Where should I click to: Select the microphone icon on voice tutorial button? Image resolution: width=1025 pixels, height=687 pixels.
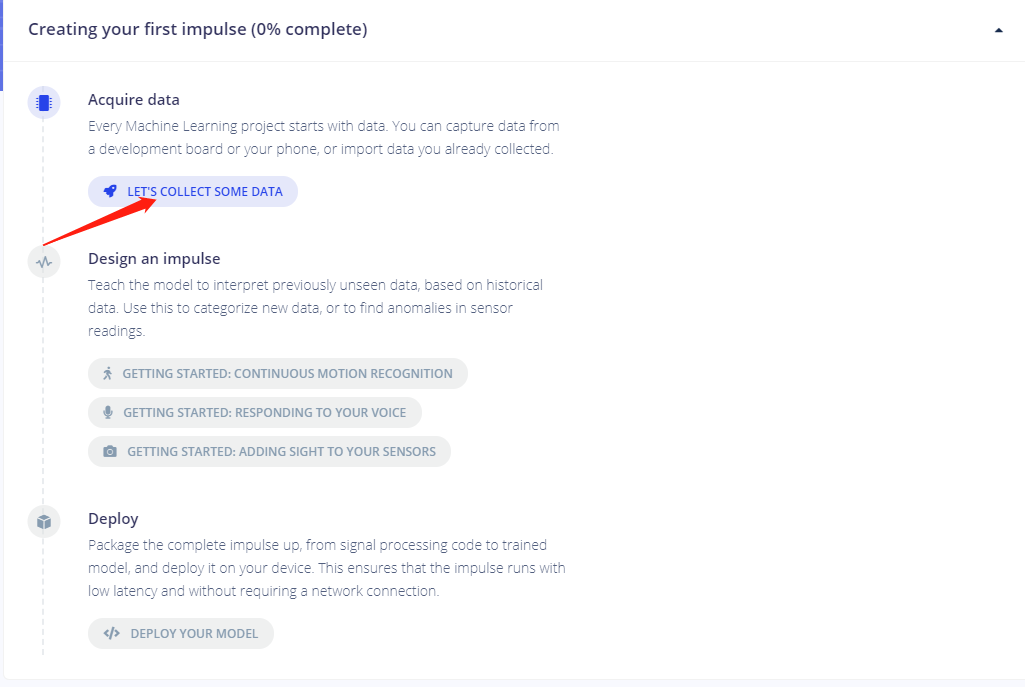coord(110,412)
